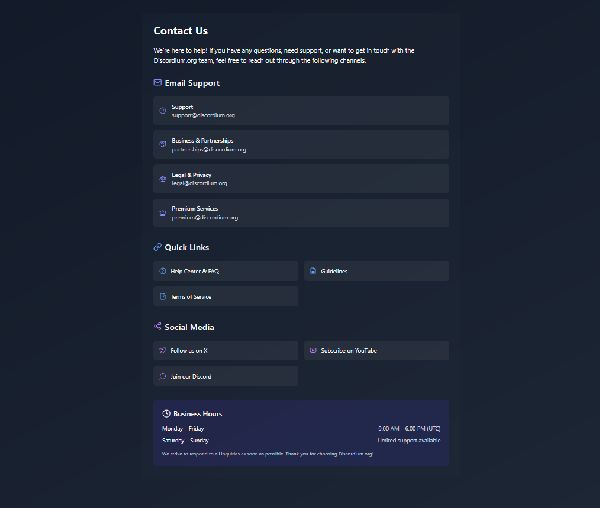Select Follow us on X
Viewport: 600px width, 508px height.
point(189,351)
